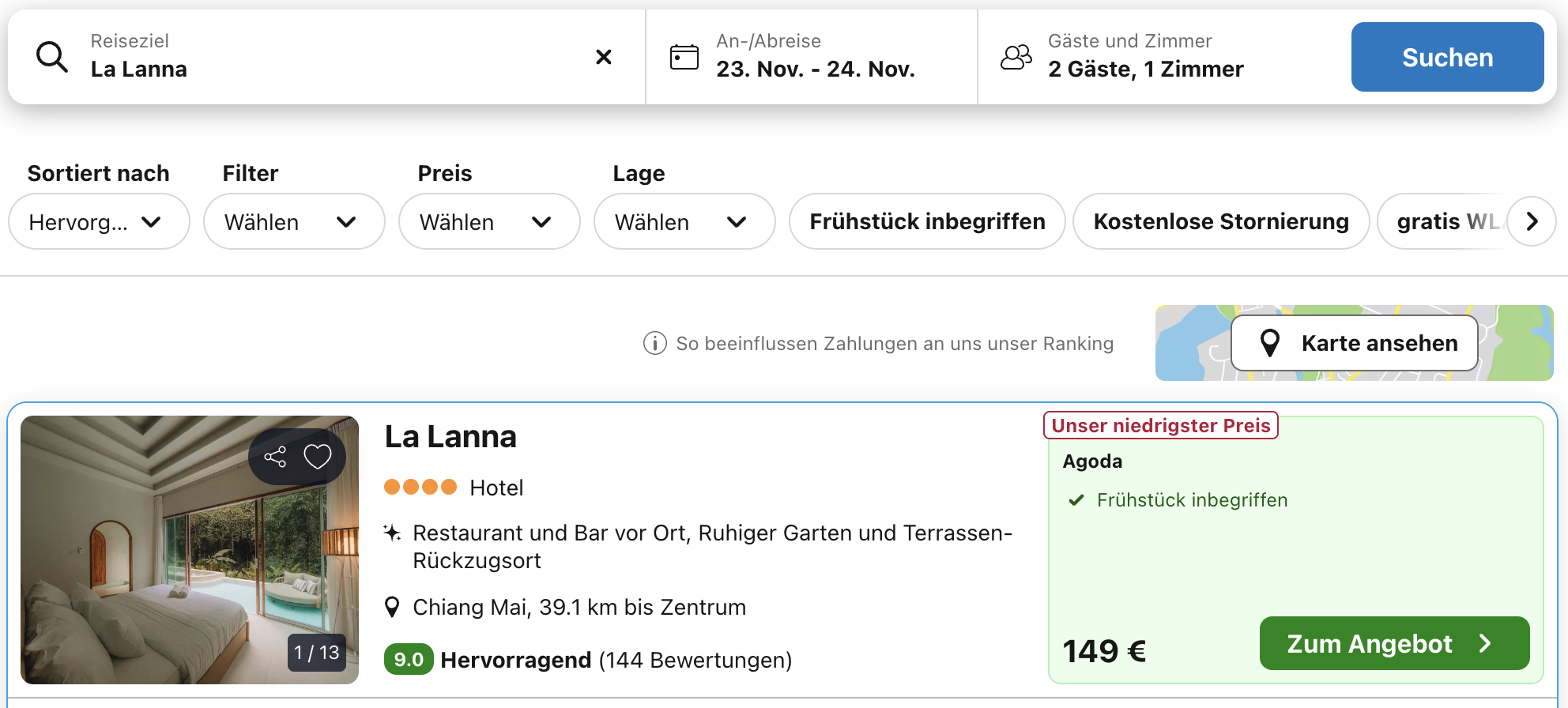This screenshot has width=1568, height=708.
Task: Open the Preis dropdown
Action: 488,222
